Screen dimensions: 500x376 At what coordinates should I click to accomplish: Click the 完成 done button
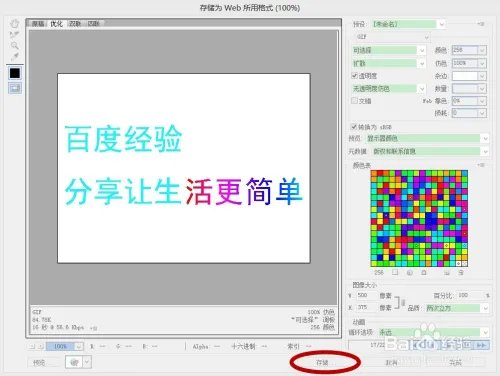[455, 362]
